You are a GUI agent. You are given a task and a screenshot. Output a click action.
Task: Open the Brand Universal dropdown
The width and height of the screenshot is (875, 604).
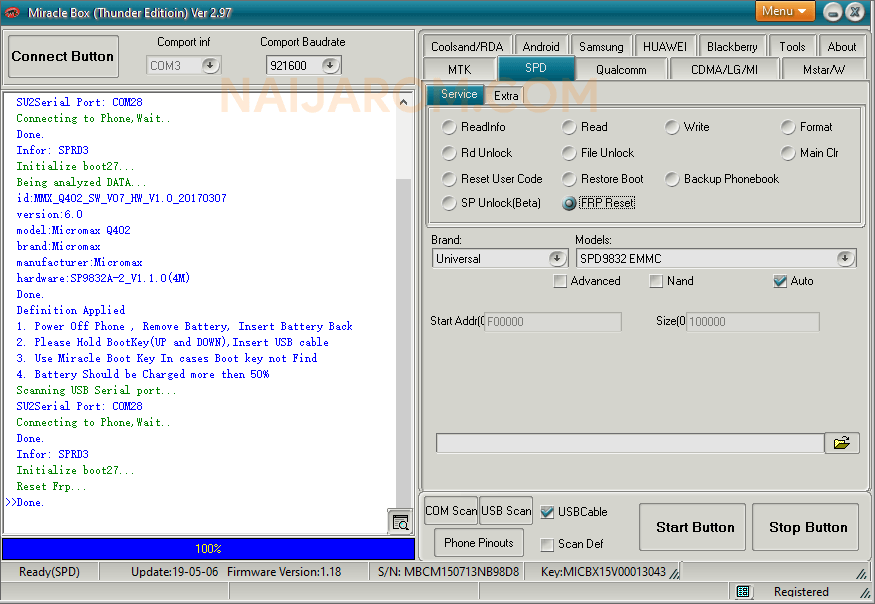click(556, 258)
